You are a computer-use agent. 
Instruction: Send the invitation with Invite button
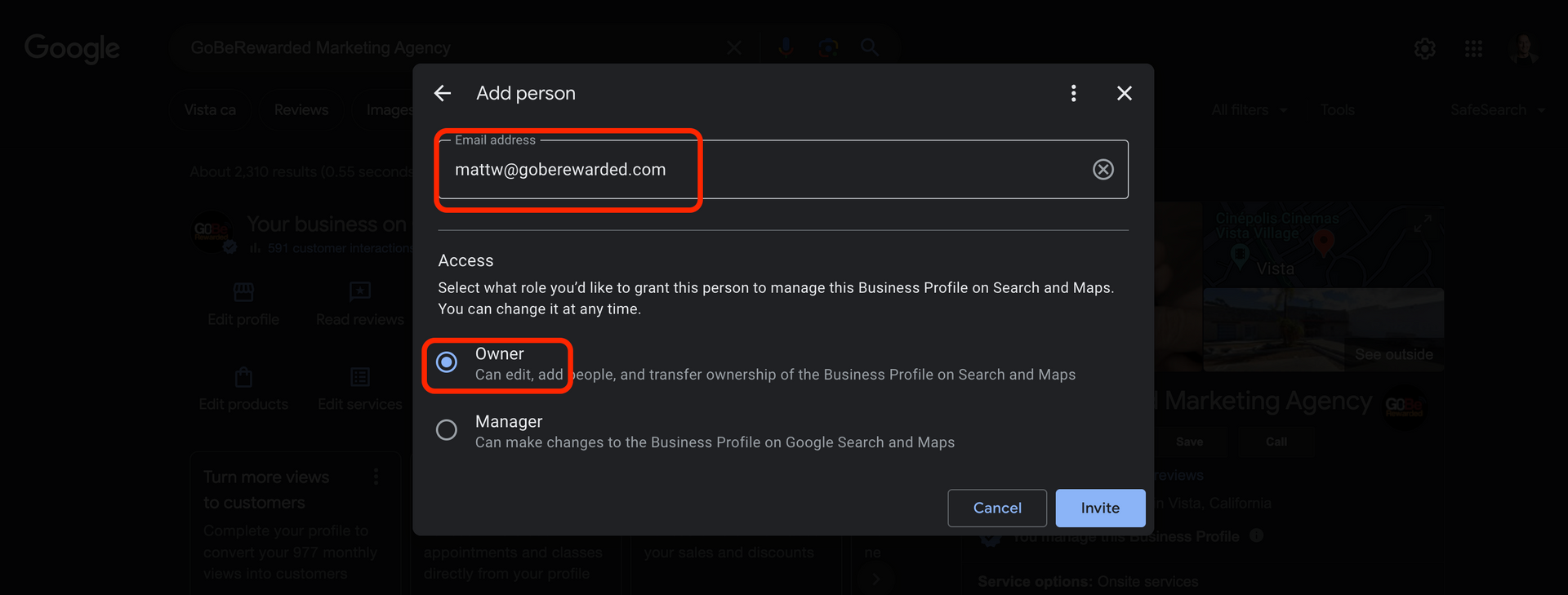1100,508
